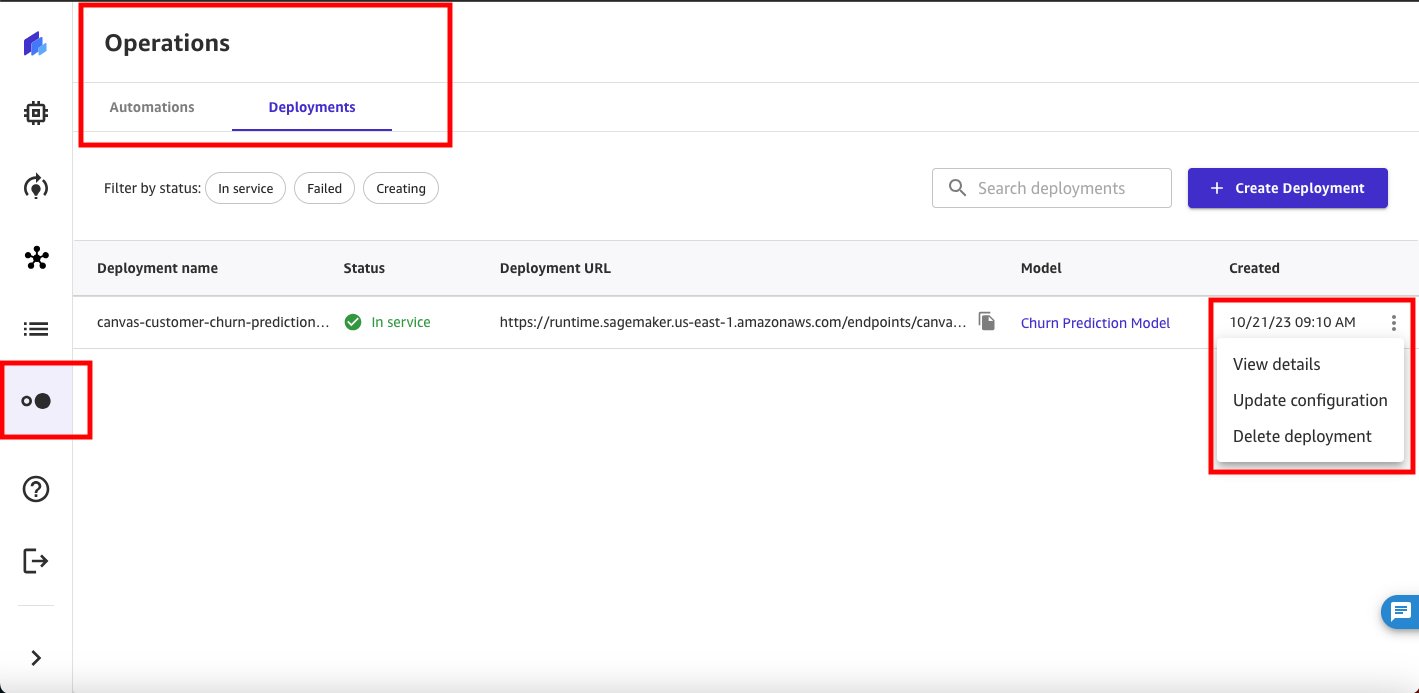Click the Log out icon in sidebar
Viewport: 1419px width, 693px height.
click(x=36, y=561)
